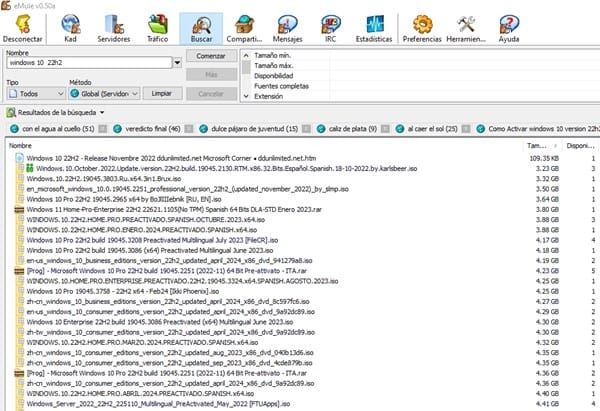Open the Compartidos shared files view
This screenshot has height=411, width=600.
coord(244,29)
